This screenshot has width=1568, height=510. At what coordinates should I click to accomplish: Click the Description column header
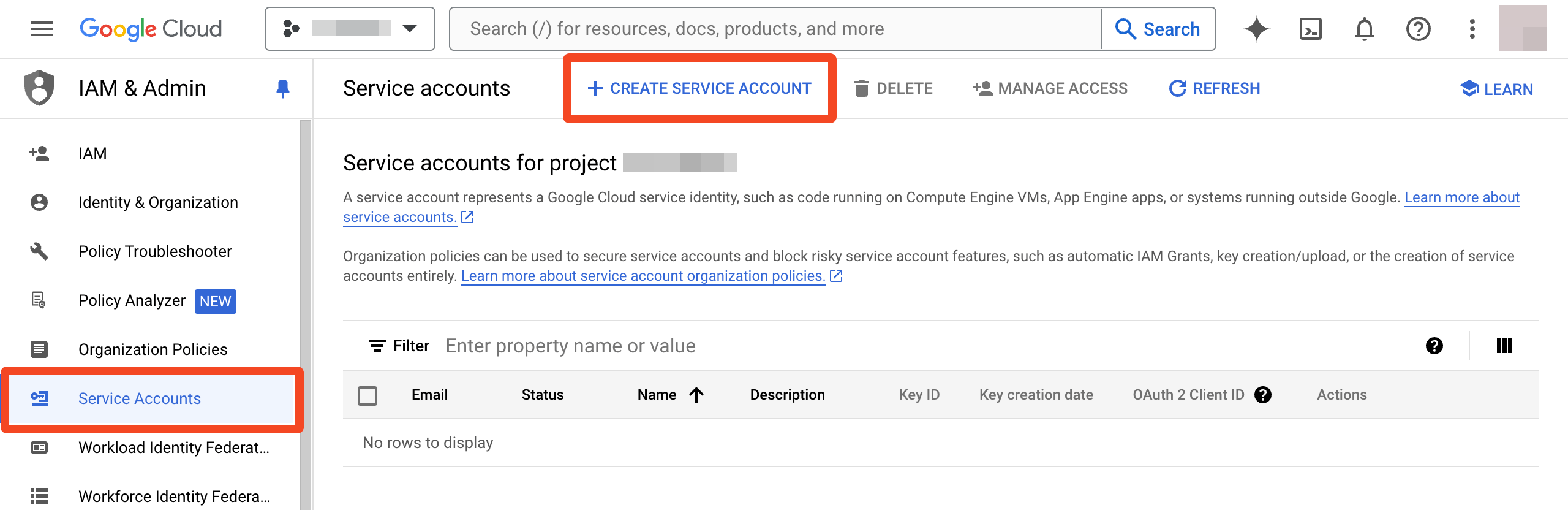click(x=787, y=395)
